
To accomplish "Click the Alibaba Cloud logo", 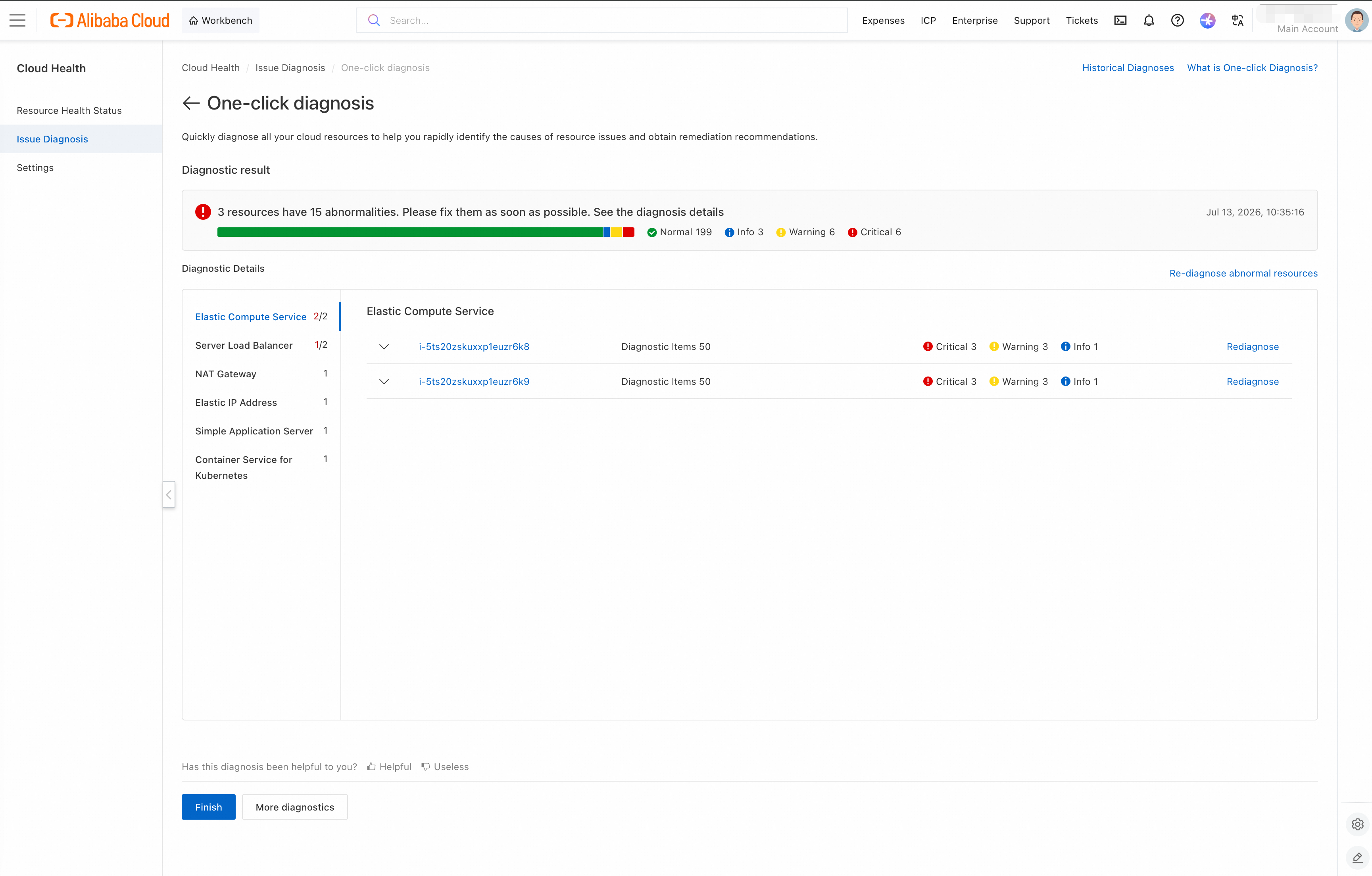I will [110, 21].
